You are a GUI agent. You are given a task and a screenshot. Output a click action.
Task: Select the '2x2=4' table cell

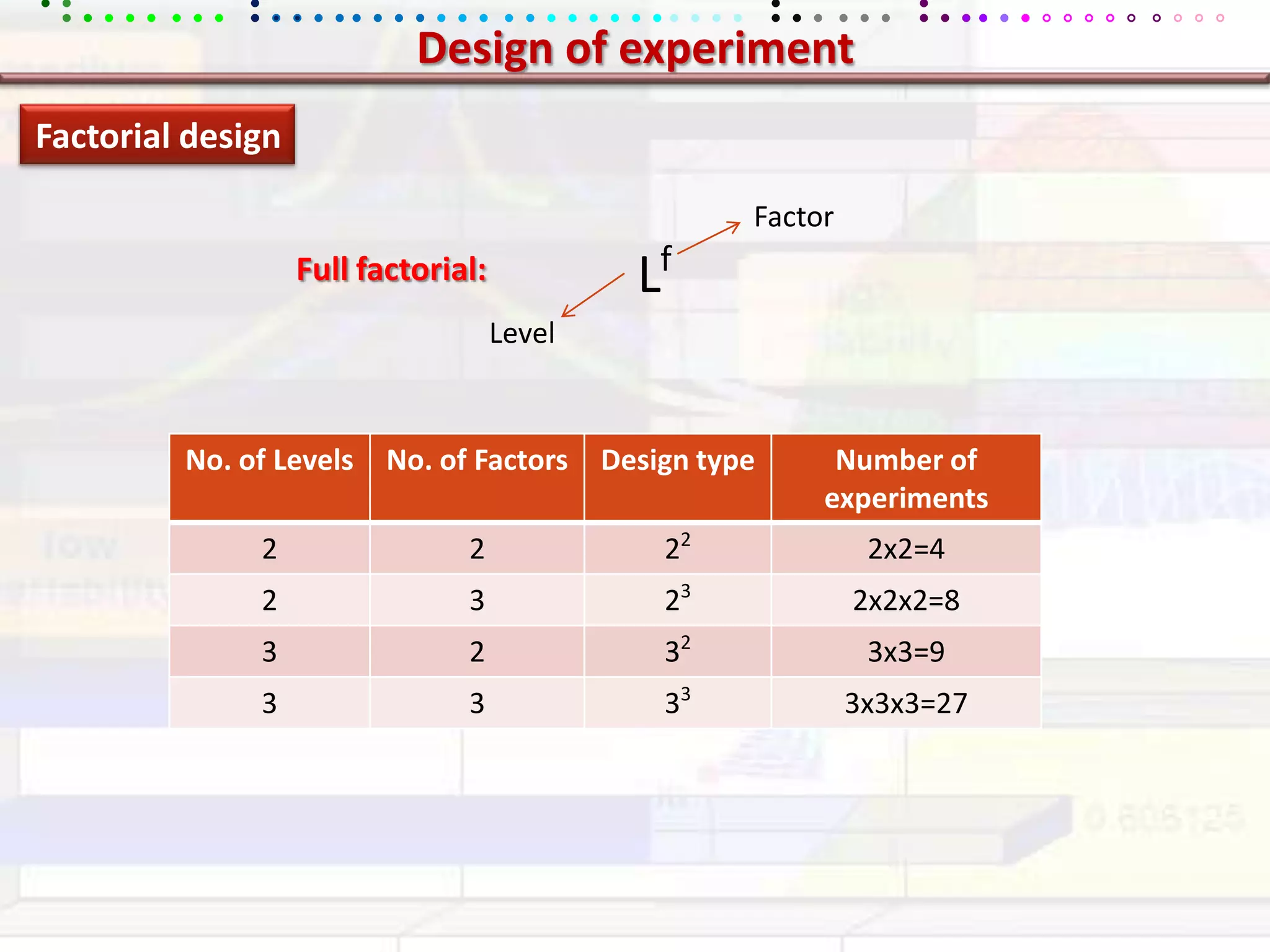click(906, 549)
